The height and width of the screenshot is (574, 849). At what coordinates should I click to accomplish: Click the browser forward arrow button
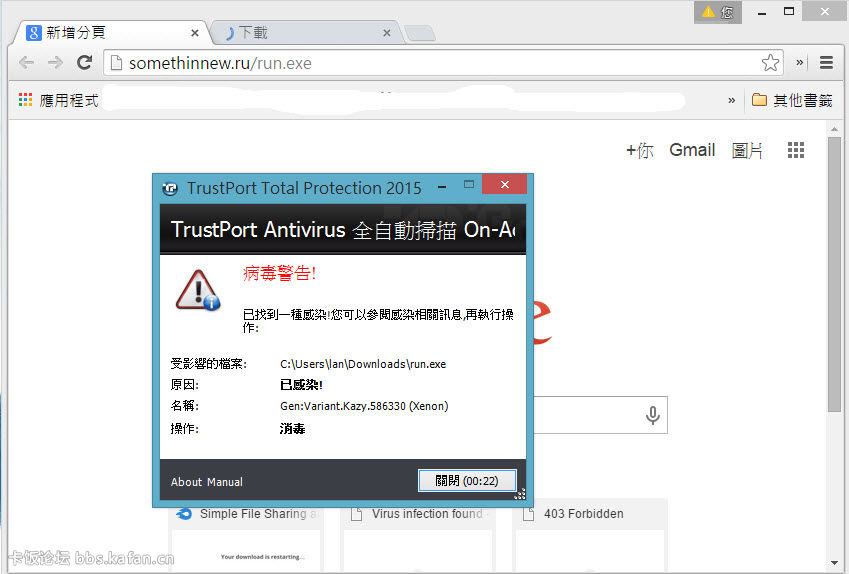point(56,63)
